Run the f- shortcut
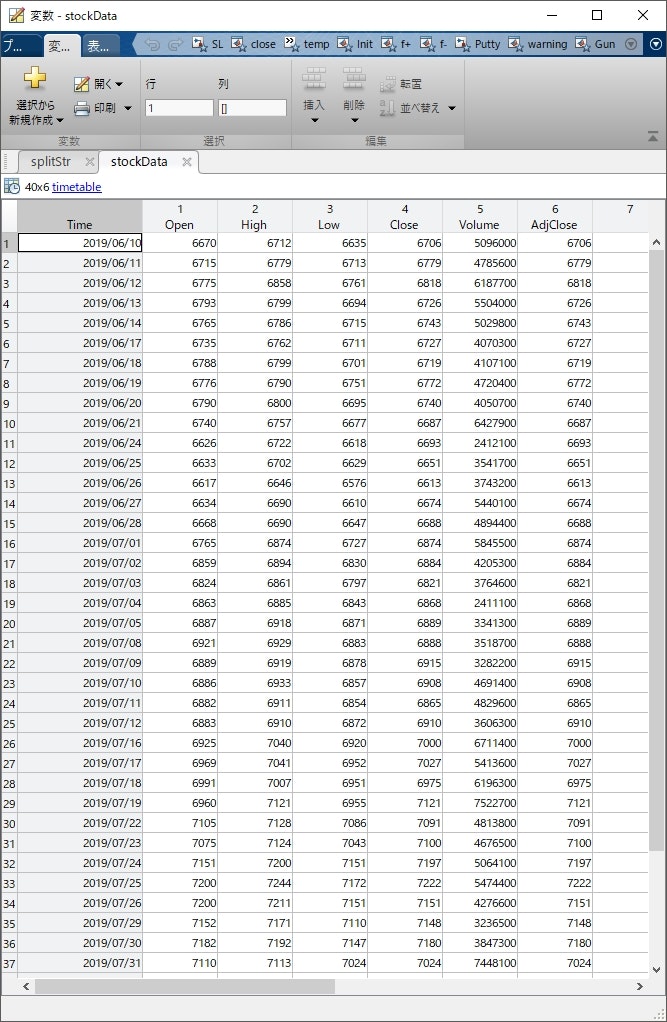667x1022 pixels. coord(434,44)
